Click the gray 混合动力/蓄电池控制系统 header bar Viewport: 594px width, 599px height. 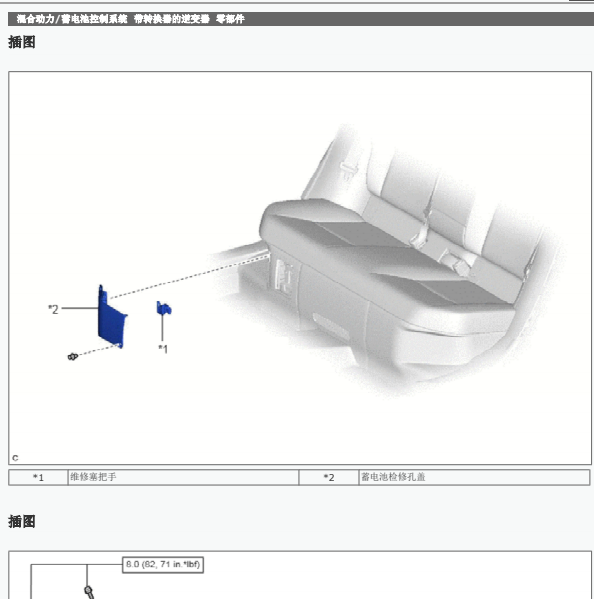point(301,19)
